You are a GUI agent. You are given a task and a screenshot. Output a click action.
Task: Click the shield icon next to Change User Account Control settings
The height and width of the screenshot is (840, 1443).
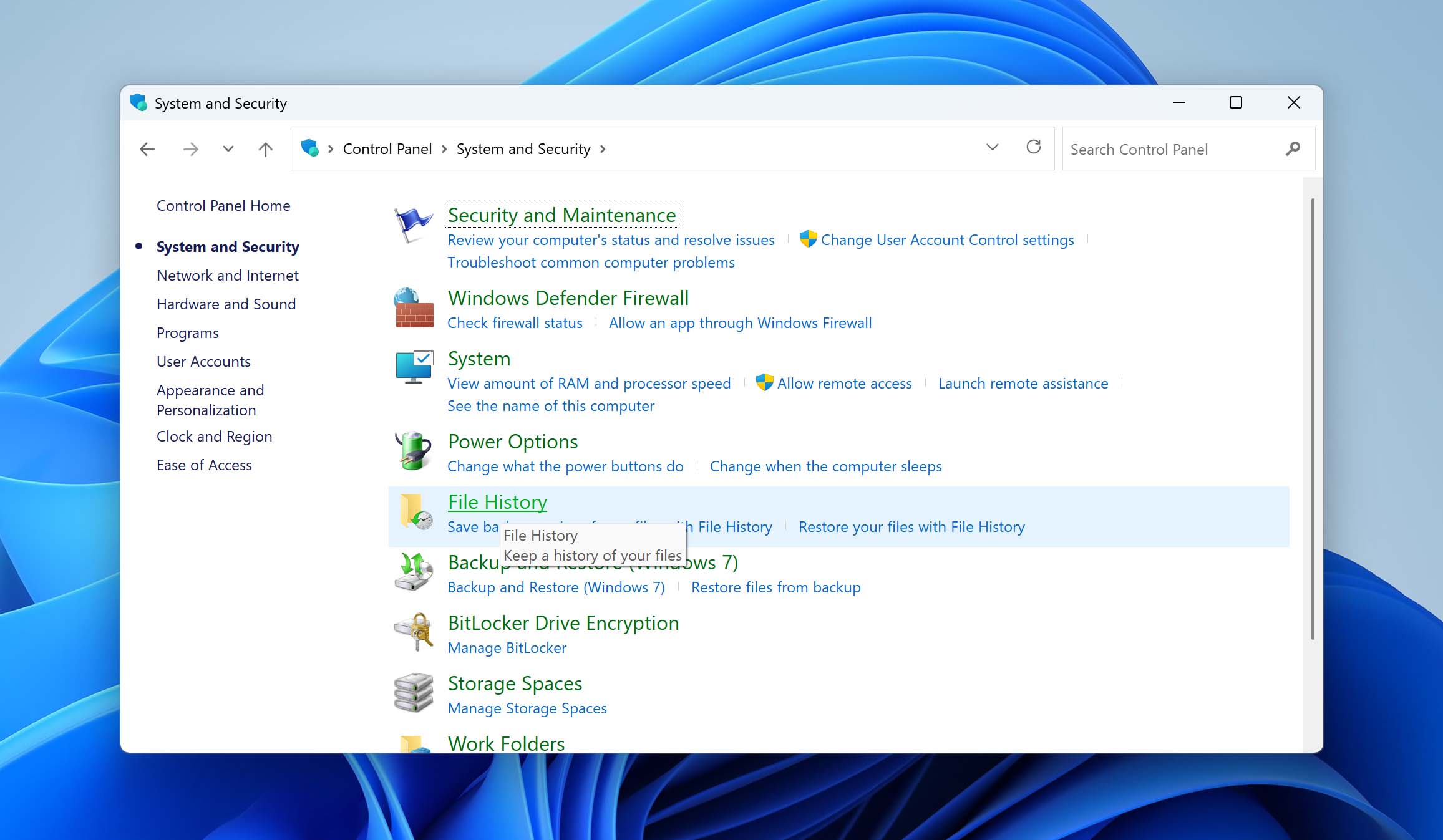[807, 239]
